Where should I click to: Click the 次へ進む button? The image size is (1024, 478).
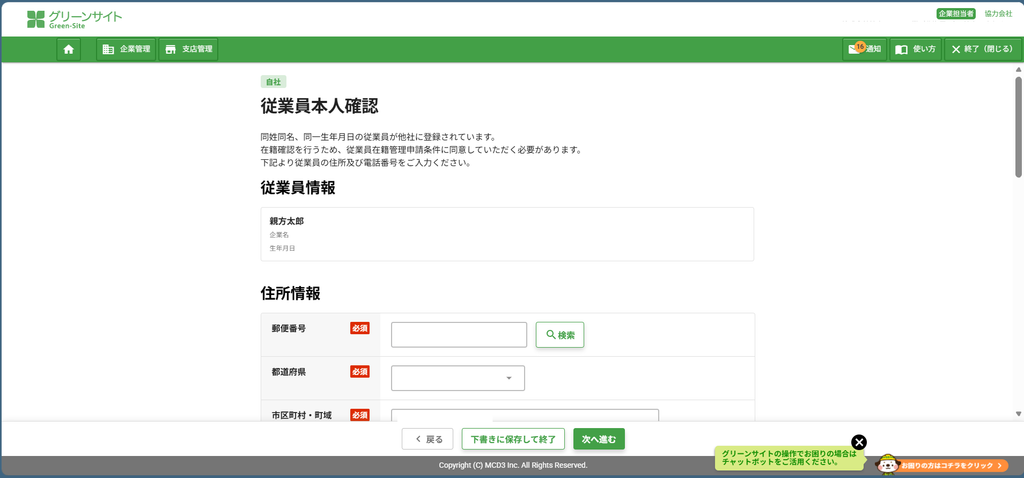coord(599,439)
